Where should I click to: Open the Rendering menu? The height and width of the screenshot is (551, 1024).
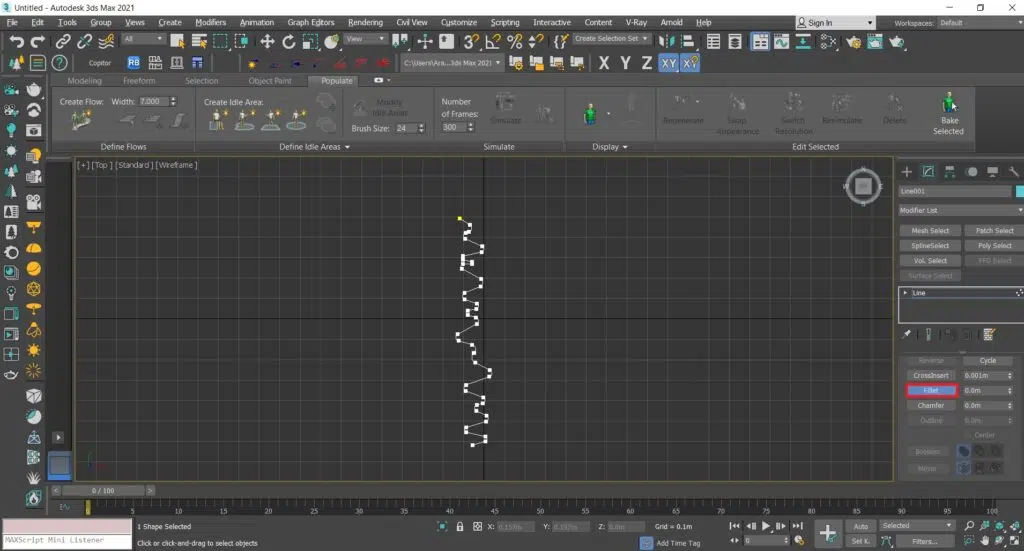tap(364, 22)
